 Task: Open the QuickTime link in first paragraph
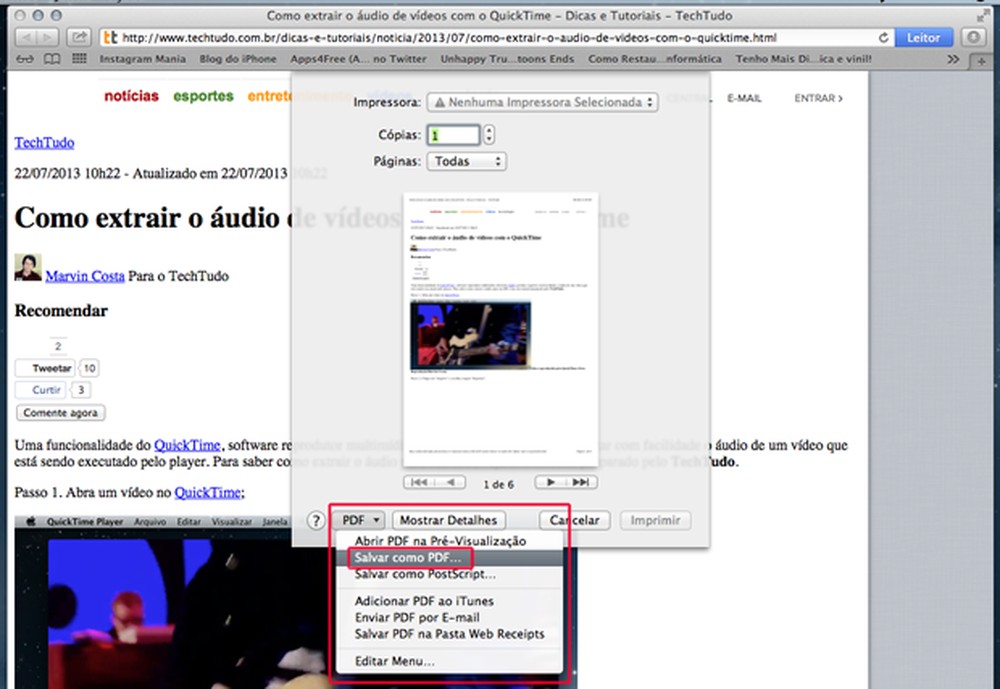coord(187,445)
